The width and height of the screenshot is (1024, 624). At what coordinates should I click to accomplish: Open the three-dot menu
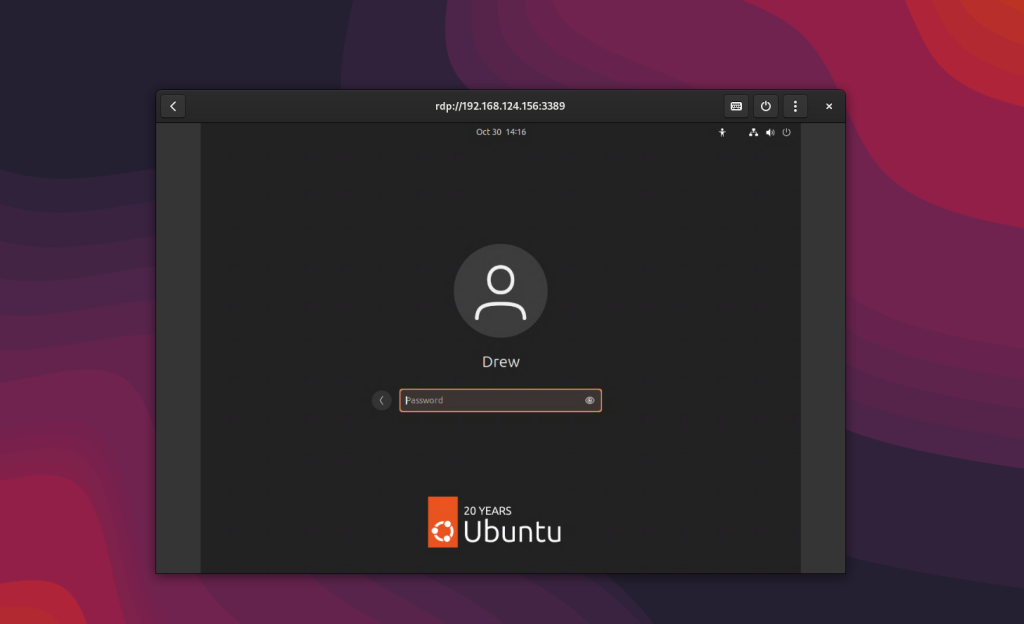795,106
